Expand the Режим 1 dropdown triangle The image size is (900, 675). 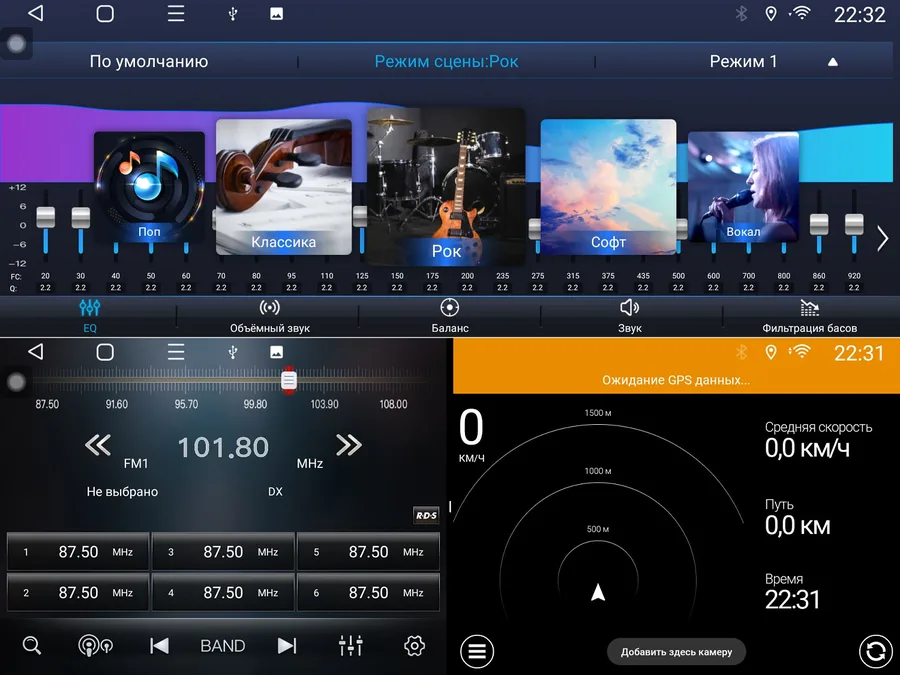point(833,61)
